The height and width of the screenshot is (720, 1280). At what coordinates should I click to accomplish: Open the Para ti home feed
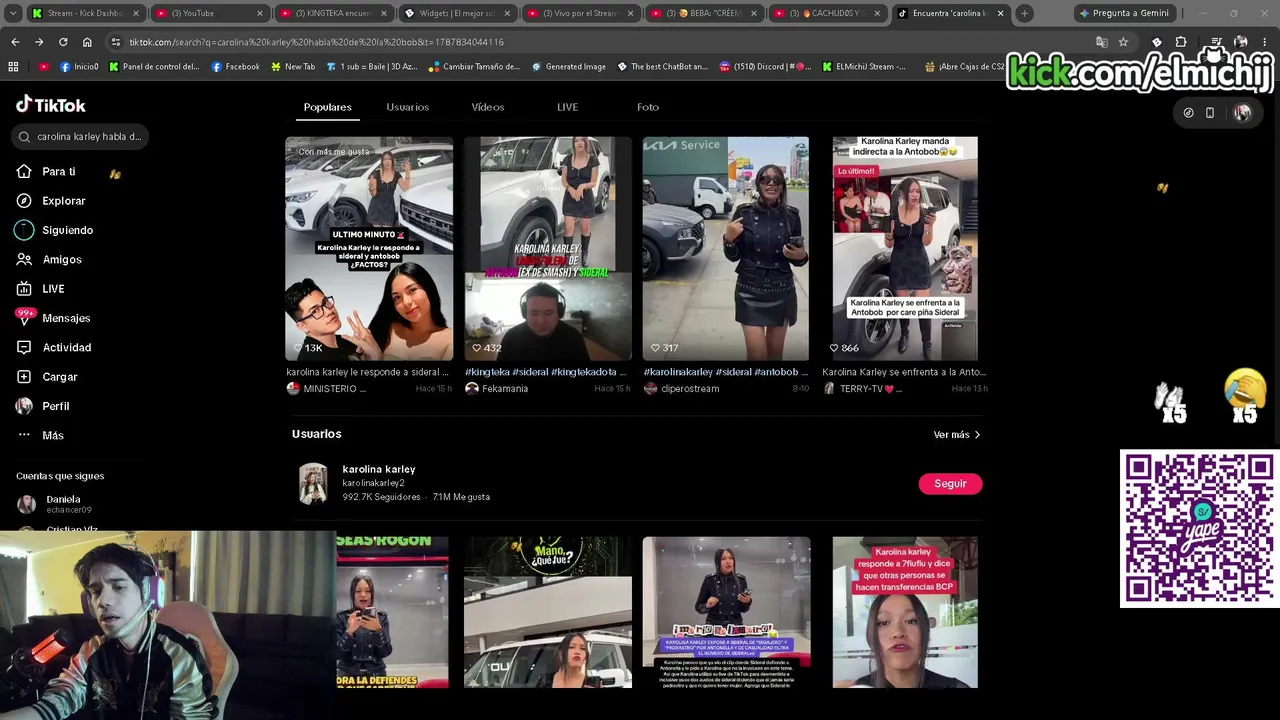pos(59,172)
